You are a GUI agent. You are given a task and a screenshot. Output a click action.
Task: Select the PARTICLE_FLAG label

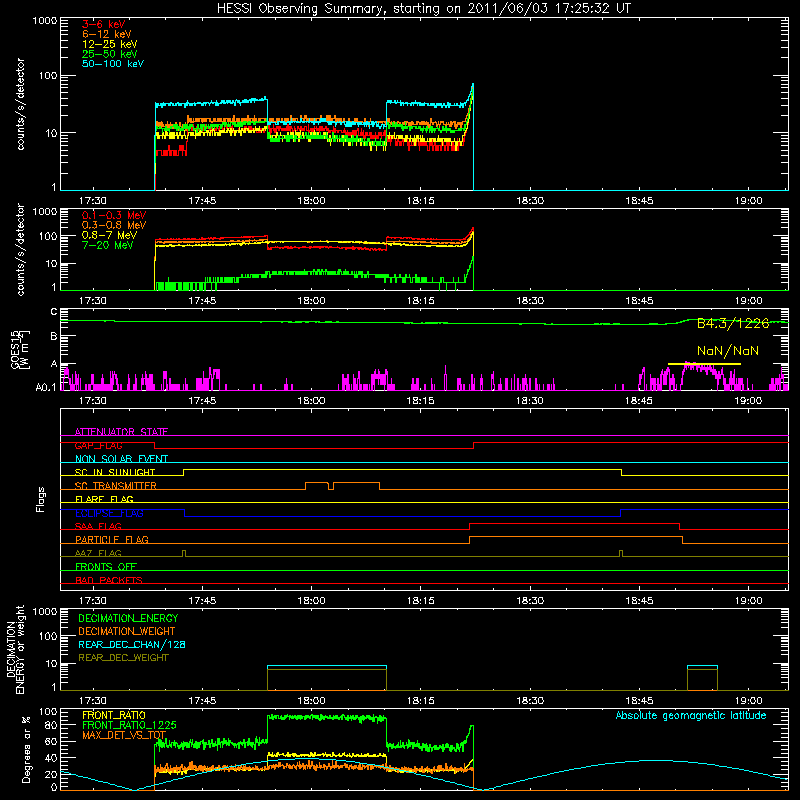click(112, 540)
